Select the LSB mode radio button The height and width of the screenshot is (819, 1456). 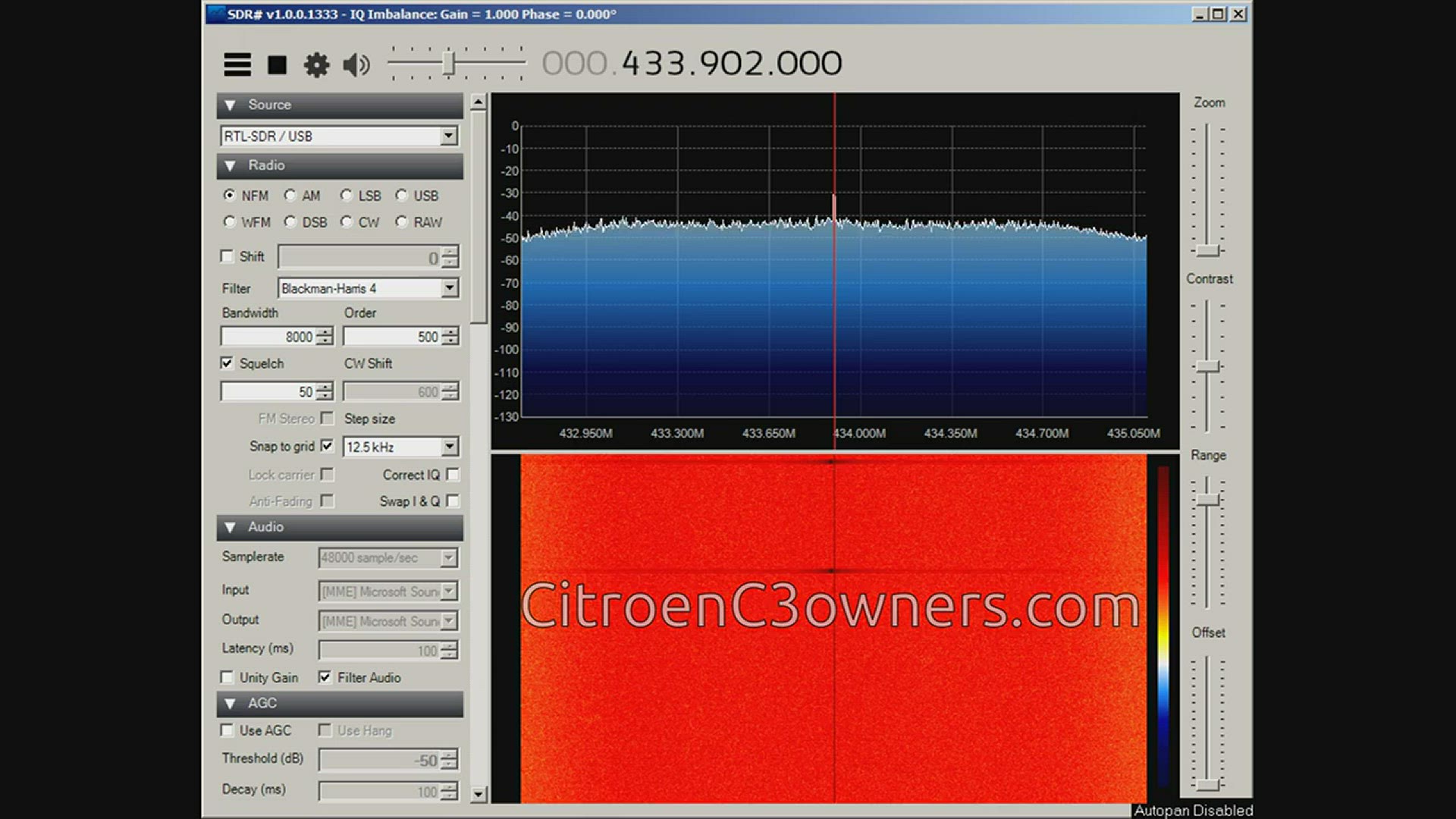[346, 195]
